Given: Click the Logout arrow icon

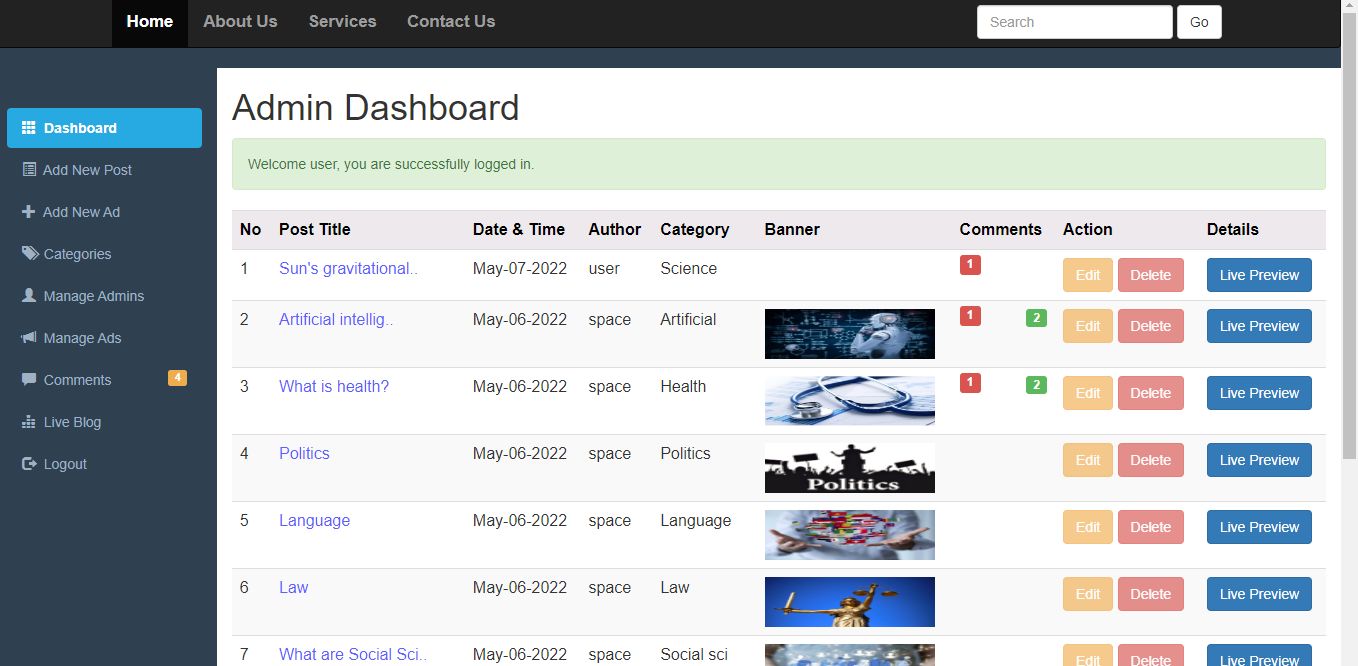Looking at the screenshot, I should [x=29, y=464].
